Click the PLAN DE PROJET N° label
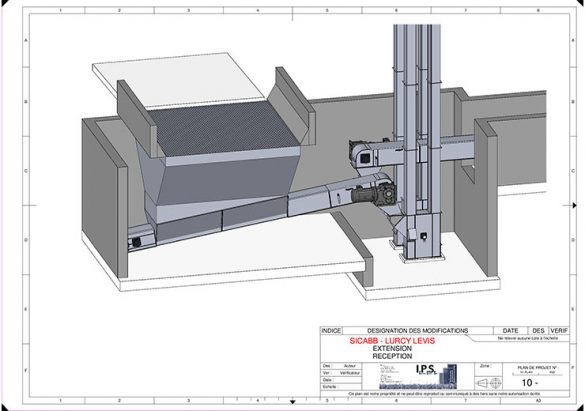585x411 pixels. click(538, 367)
